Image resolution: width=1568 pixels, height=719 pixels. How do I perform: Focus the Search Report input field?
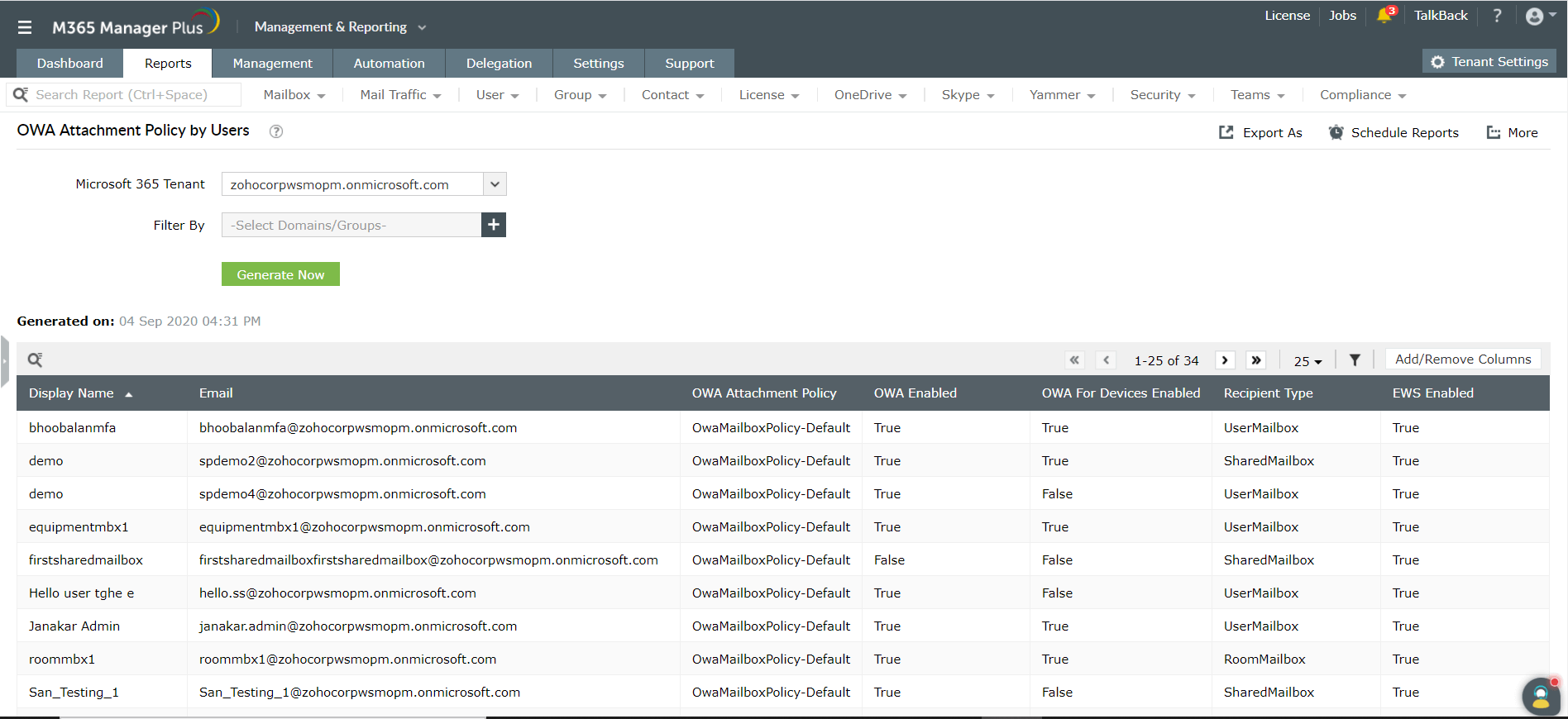click(x=132, y=95)
